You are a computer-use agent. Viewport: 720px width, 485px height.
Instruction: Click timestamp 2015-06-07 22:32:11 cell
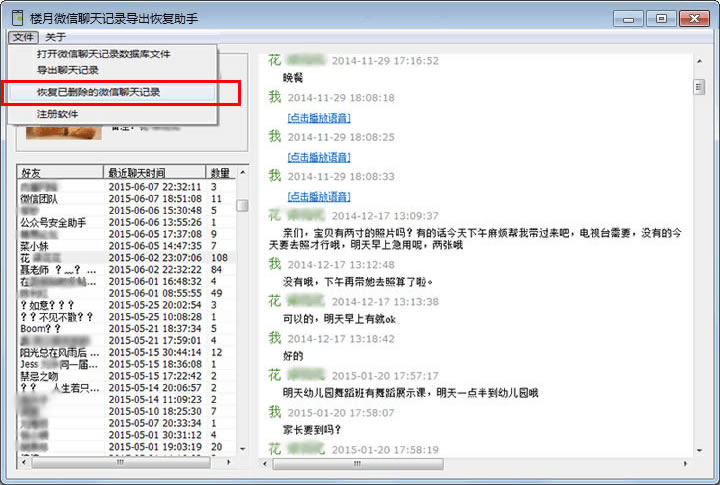click(155, 187)
